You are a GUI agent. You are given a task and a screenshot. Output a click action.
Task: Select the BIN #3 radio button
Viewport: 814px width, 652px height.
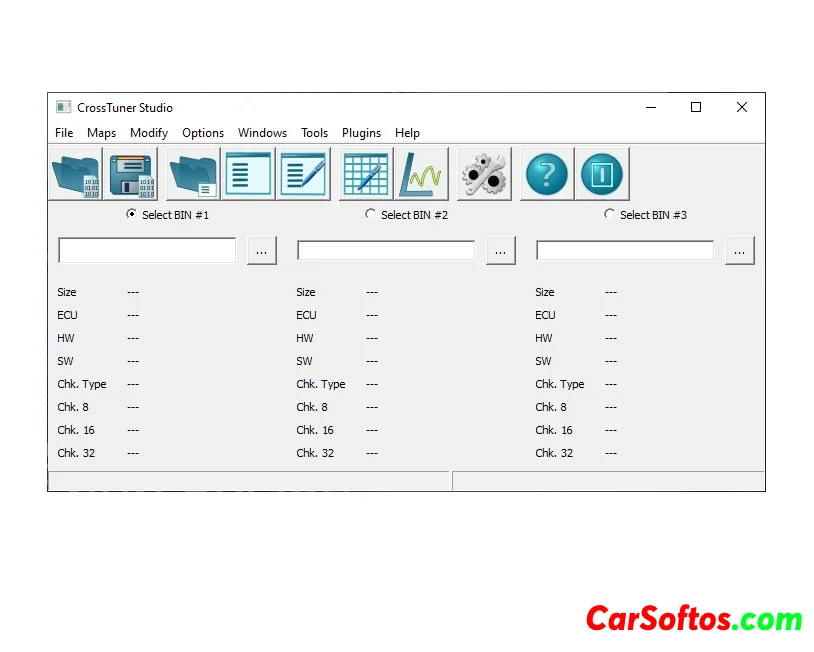pyautogui.click(x=610, y=214)
